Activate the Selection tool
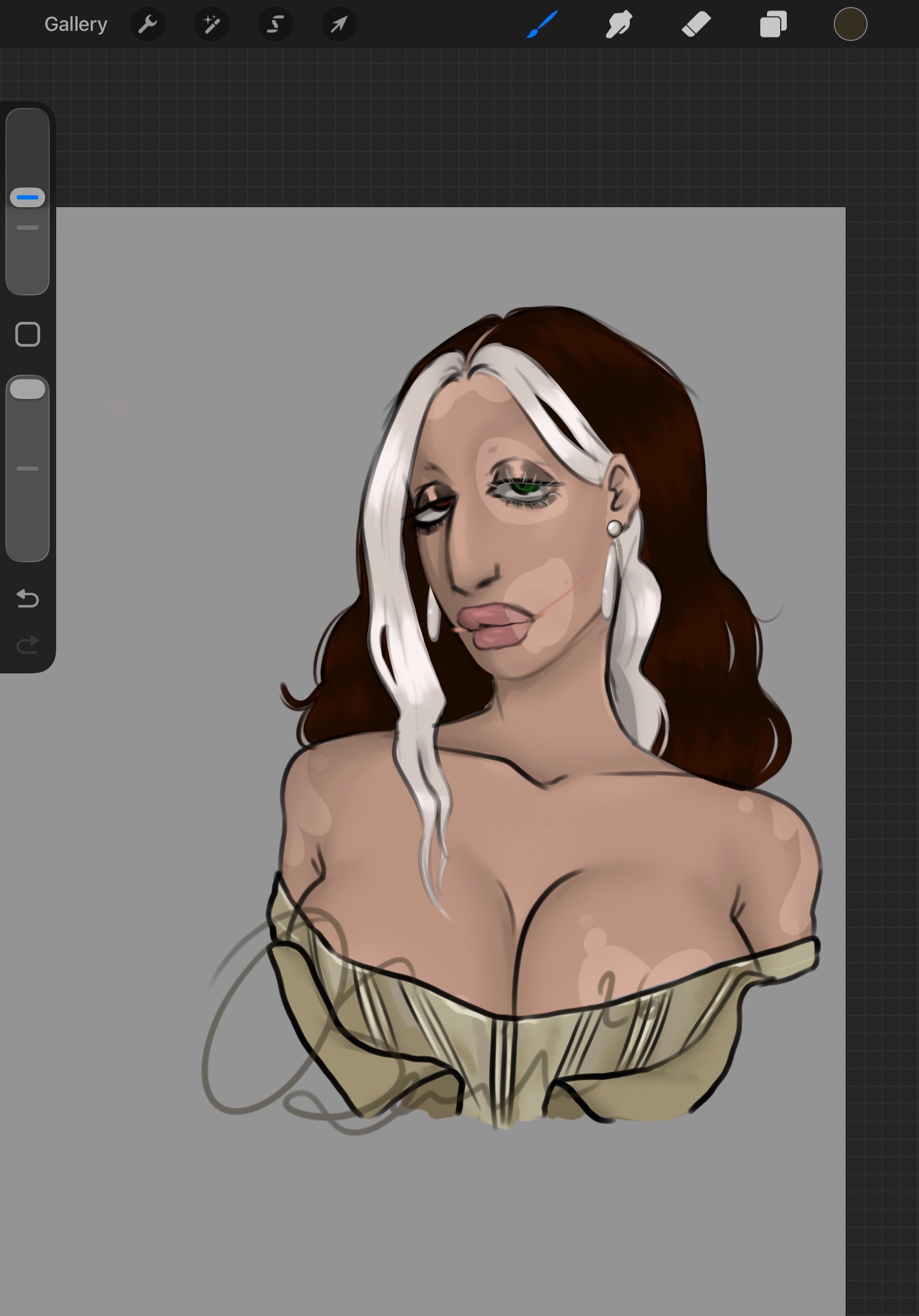This screenshot has width=919, height=1316. (x=275, y=24)
